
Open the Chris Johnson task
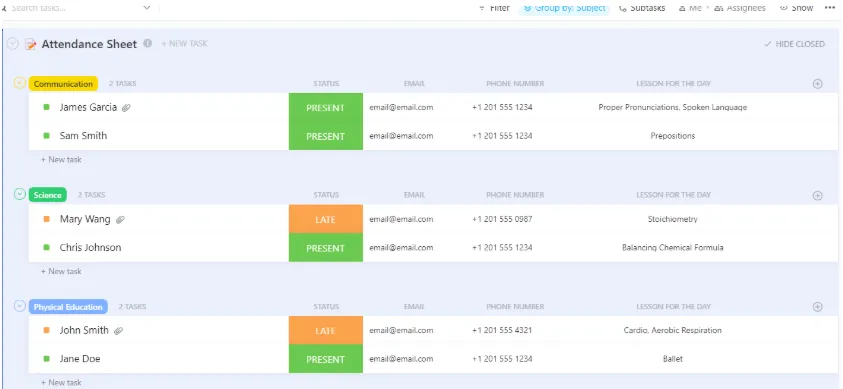[x=90, y=248]
